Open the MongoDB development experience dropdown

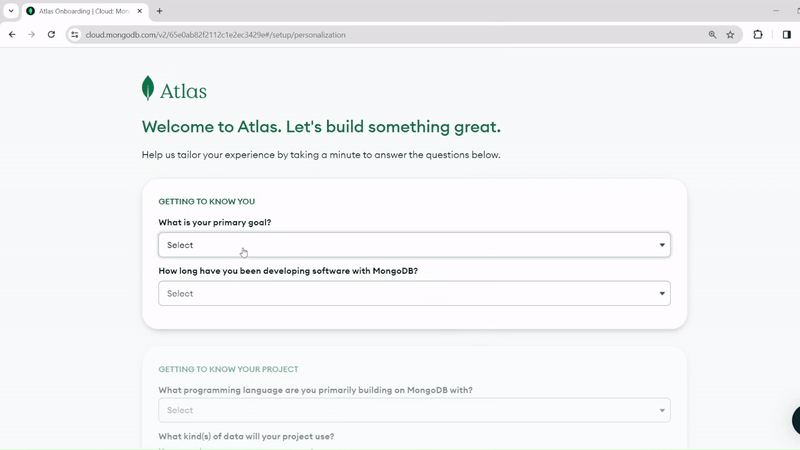coord(414,293)
